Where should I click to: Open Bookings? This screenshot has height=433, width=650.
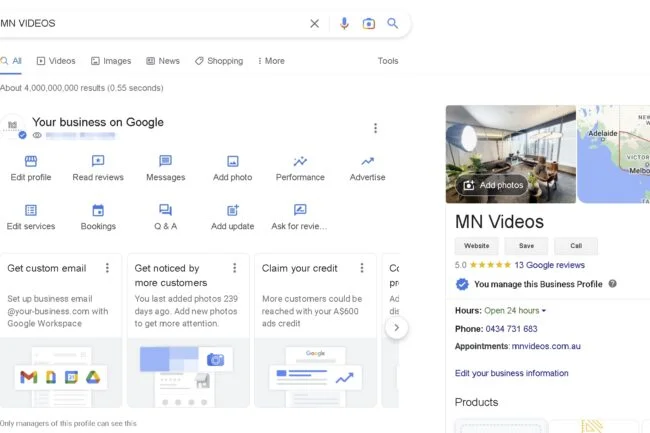pos(98,218)
